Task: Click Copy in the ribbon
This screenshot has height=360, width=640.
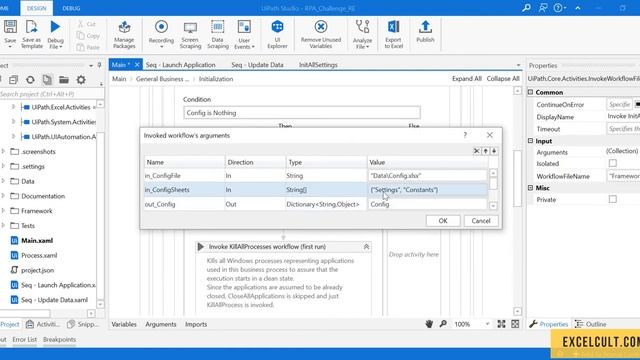Action: coord(88,36)
